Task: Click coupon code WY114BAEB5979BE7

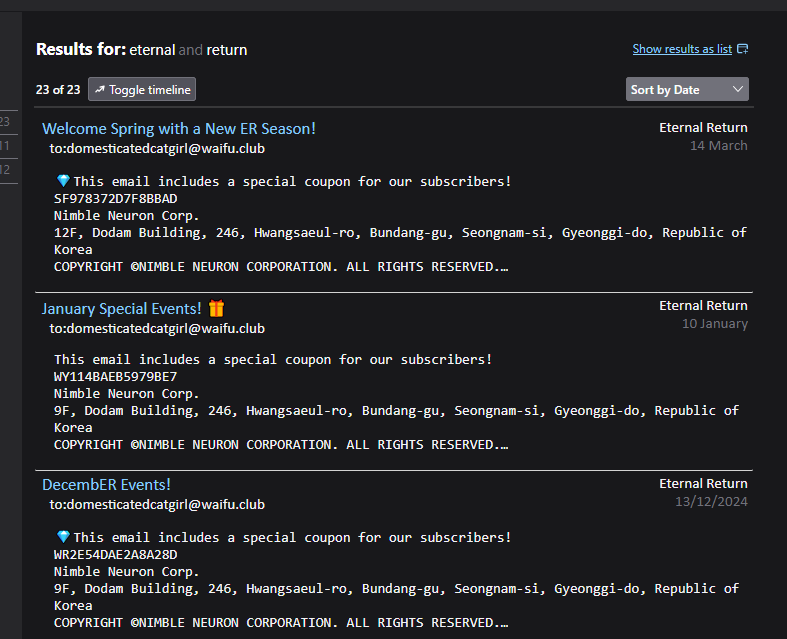Action: click(x=115, y=377)
